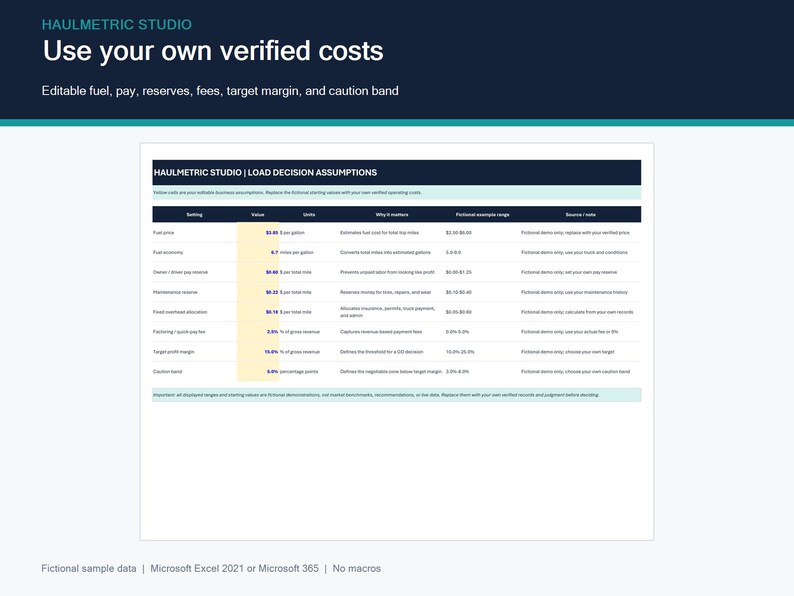Select the 2.5% factoring fee value cell
Image resolution: width=794 pixels, height=596 pixels.
tap(258, 332)
